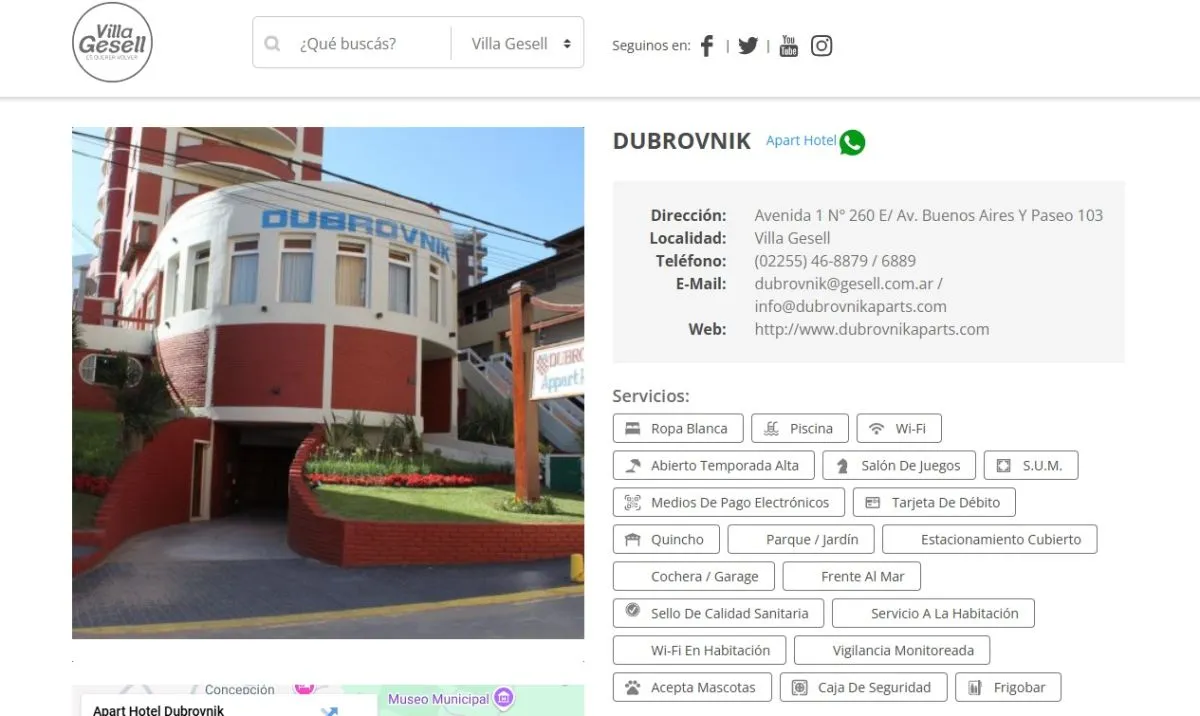Click the Acepta Mascotas tag
The height and width of the screenshot is (716, 1200).
[691, 688]
